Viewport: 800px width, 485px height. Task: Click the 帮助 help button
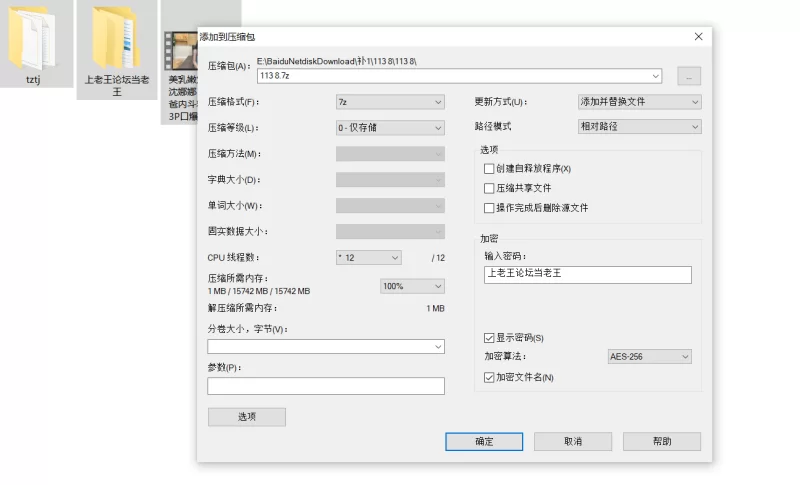[661, 442]
